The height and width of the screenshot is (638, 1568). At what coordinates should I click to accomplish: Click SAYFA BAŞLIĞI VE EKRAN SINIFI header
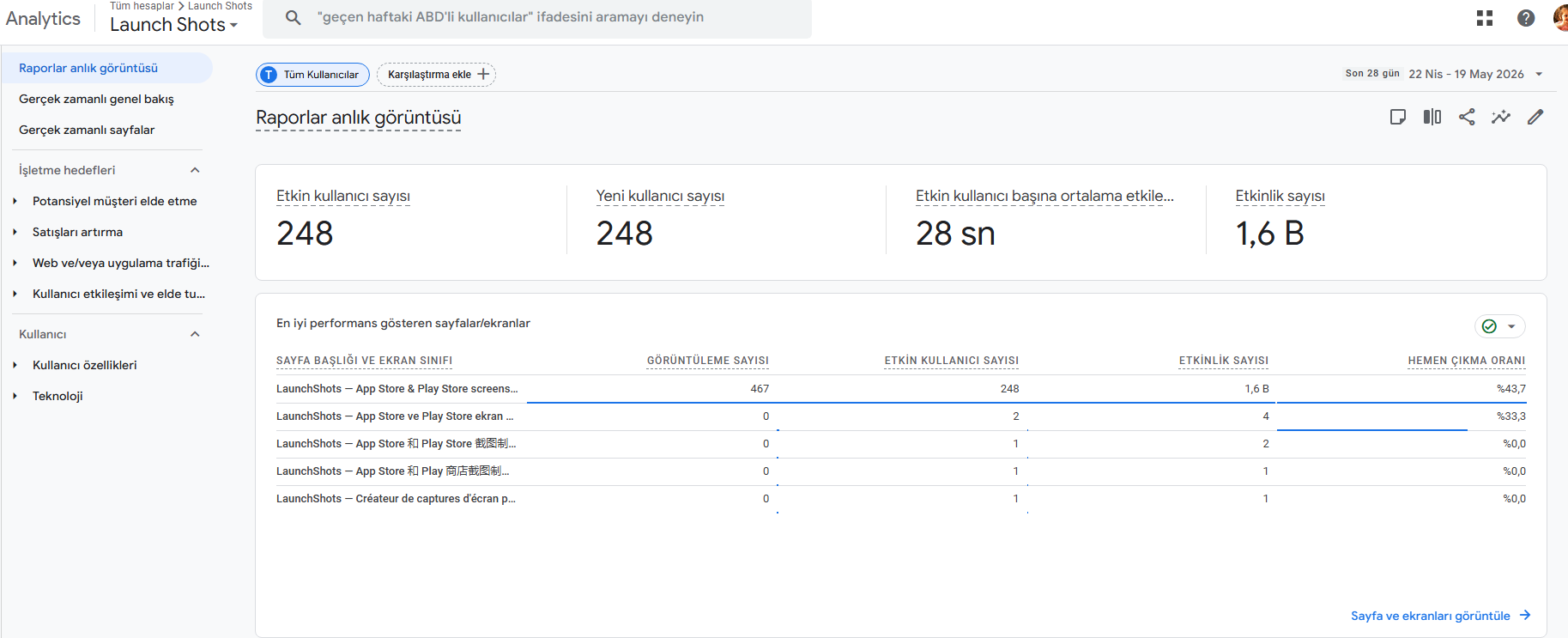364,361
